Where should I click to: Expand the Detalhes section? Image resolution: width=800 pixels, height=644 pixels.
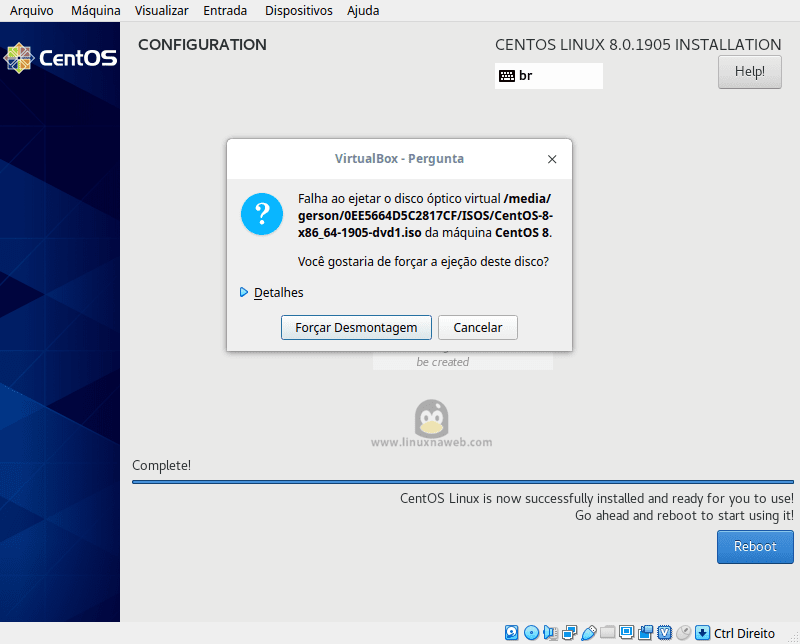coord(271,292)
